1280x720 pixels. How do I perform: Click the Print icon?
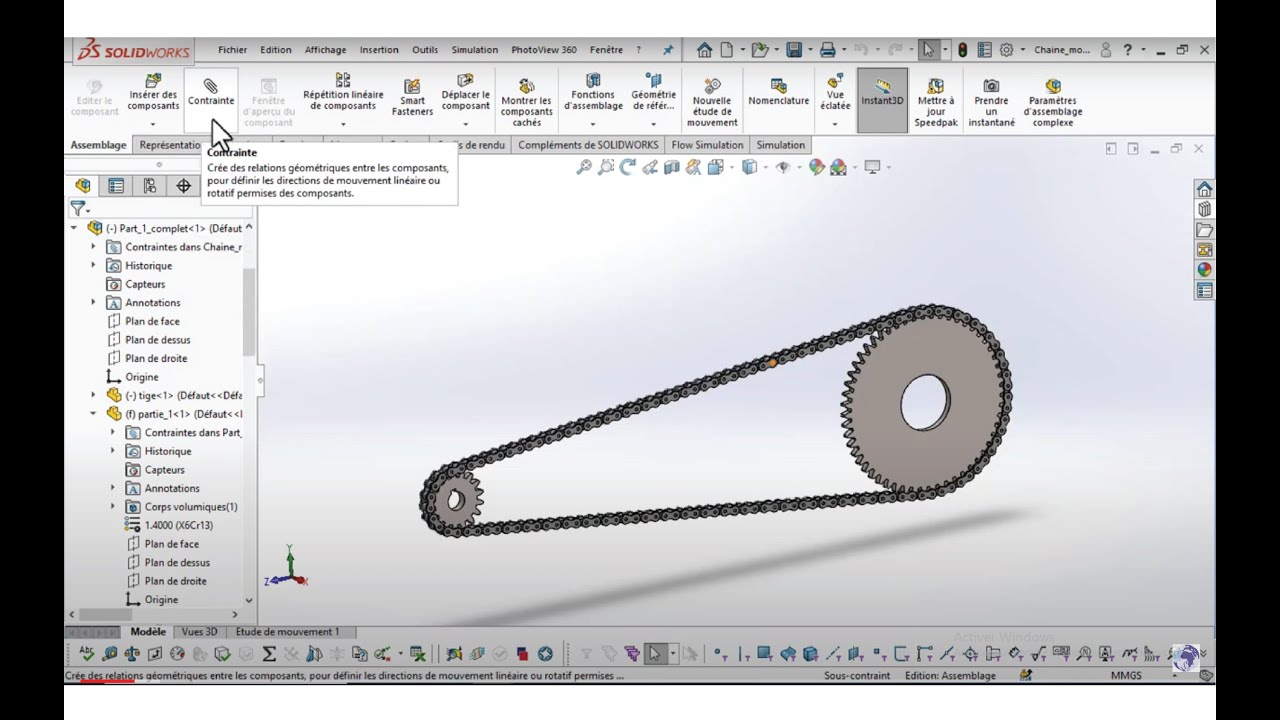827,50
